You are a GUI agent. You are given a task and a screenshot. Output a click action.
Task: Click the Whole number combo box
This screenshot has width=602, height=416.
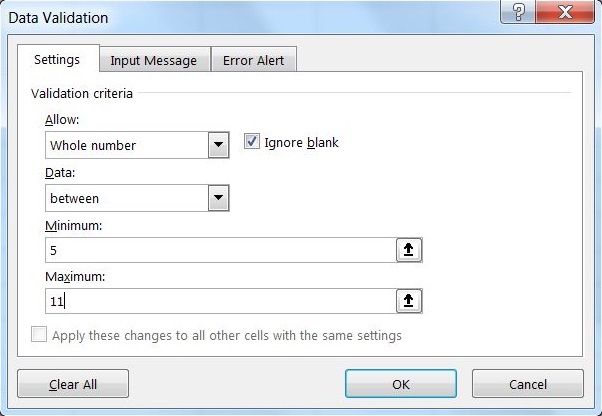coord(126,145)
